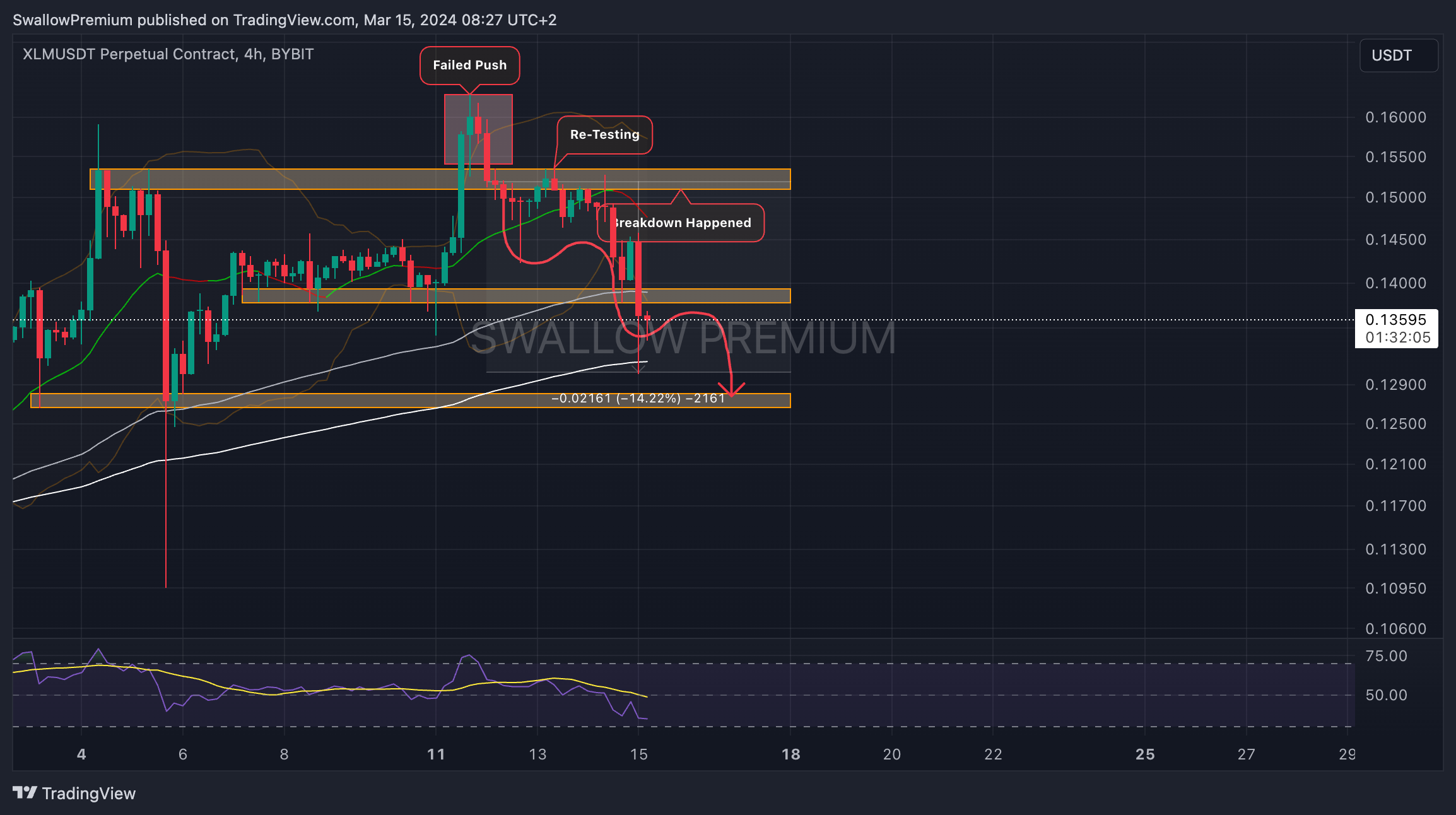Click the 0.10600 price axis label

point(1395,629)
